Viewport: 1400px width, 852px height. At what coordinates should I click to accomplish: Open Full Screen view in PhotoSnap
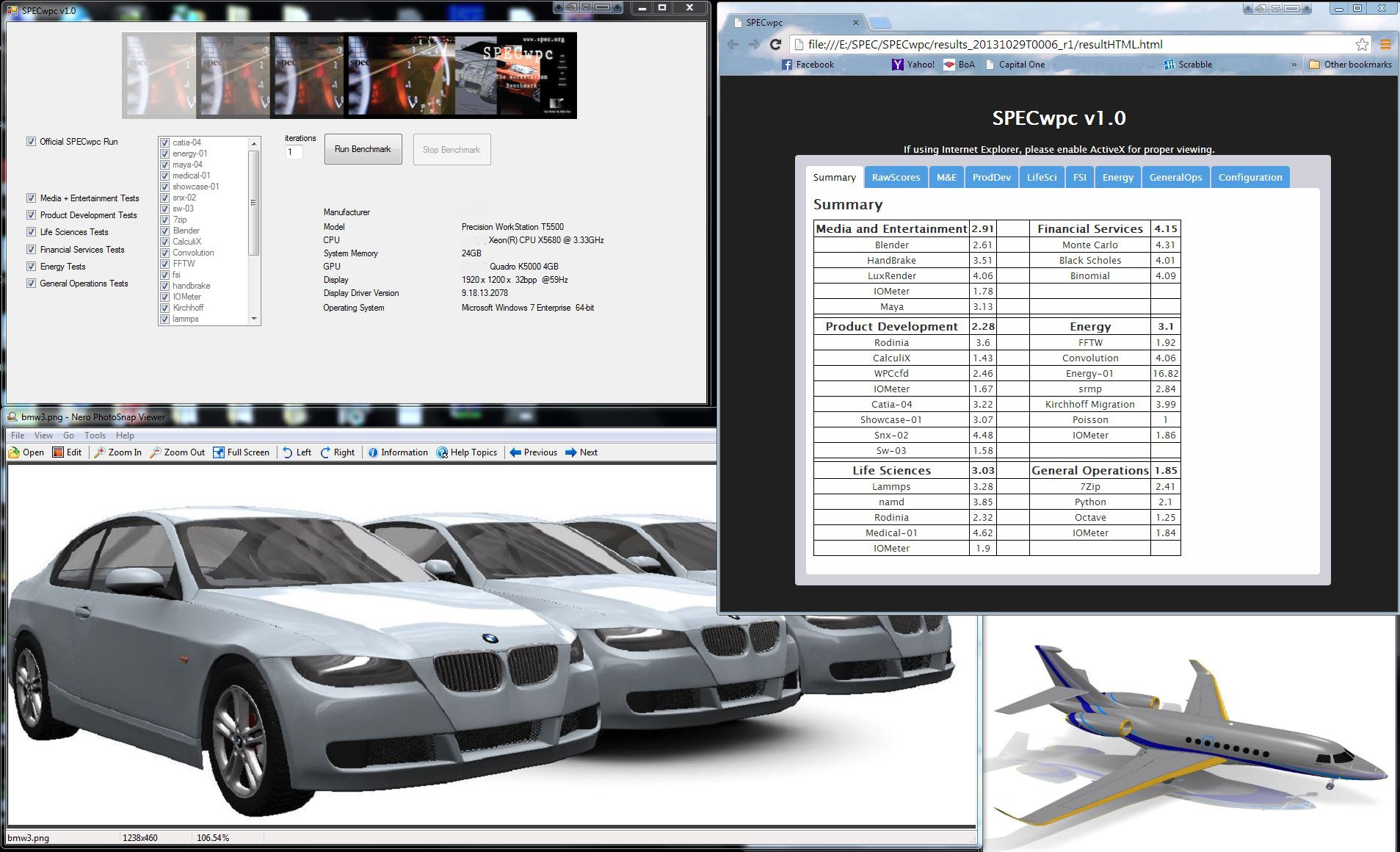pyautogui.click(x=219, y=452)
